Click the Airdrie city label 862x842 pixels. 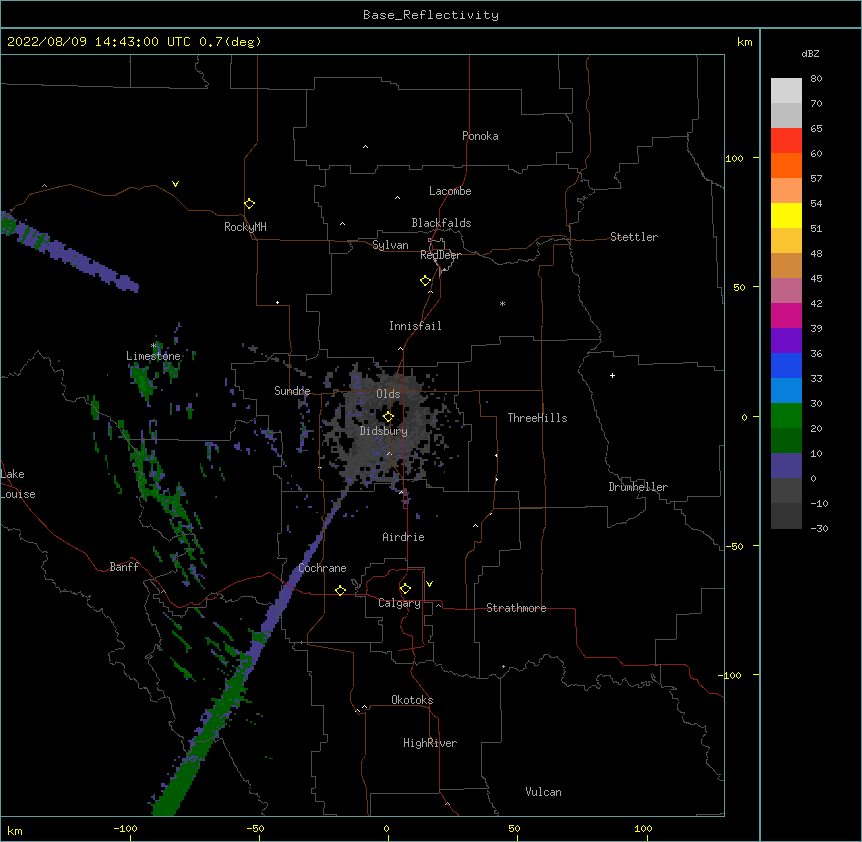click(x=404, y=537)
